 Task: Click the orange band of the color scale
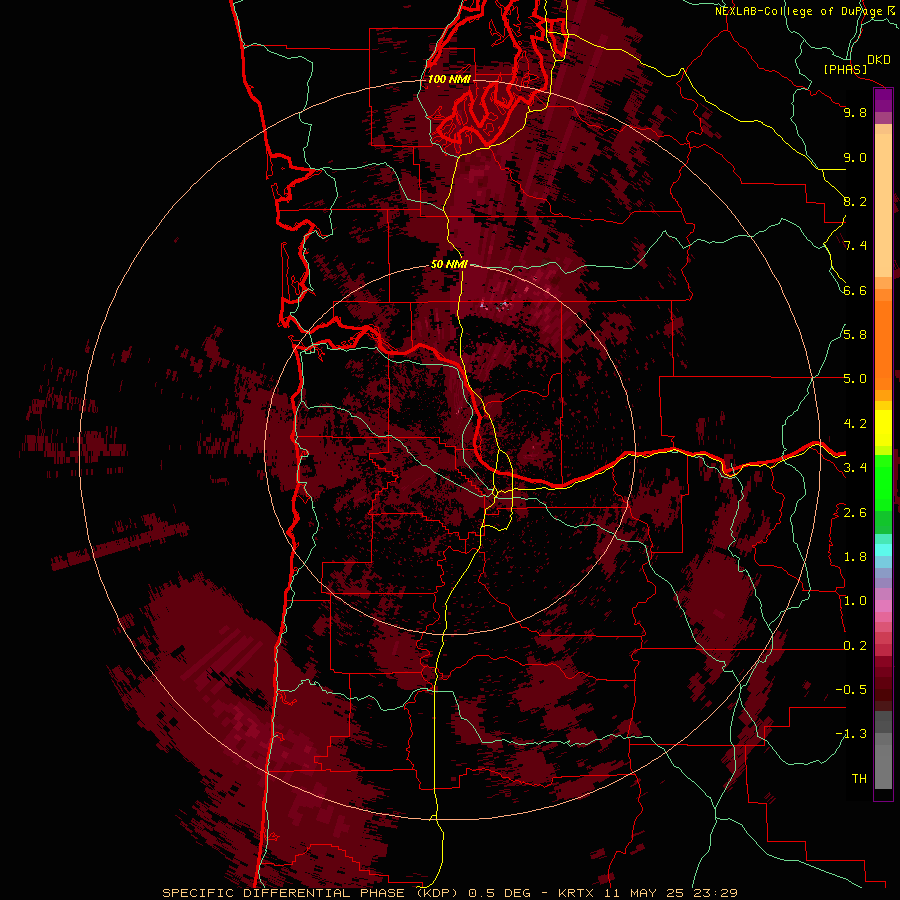point(883,345)
